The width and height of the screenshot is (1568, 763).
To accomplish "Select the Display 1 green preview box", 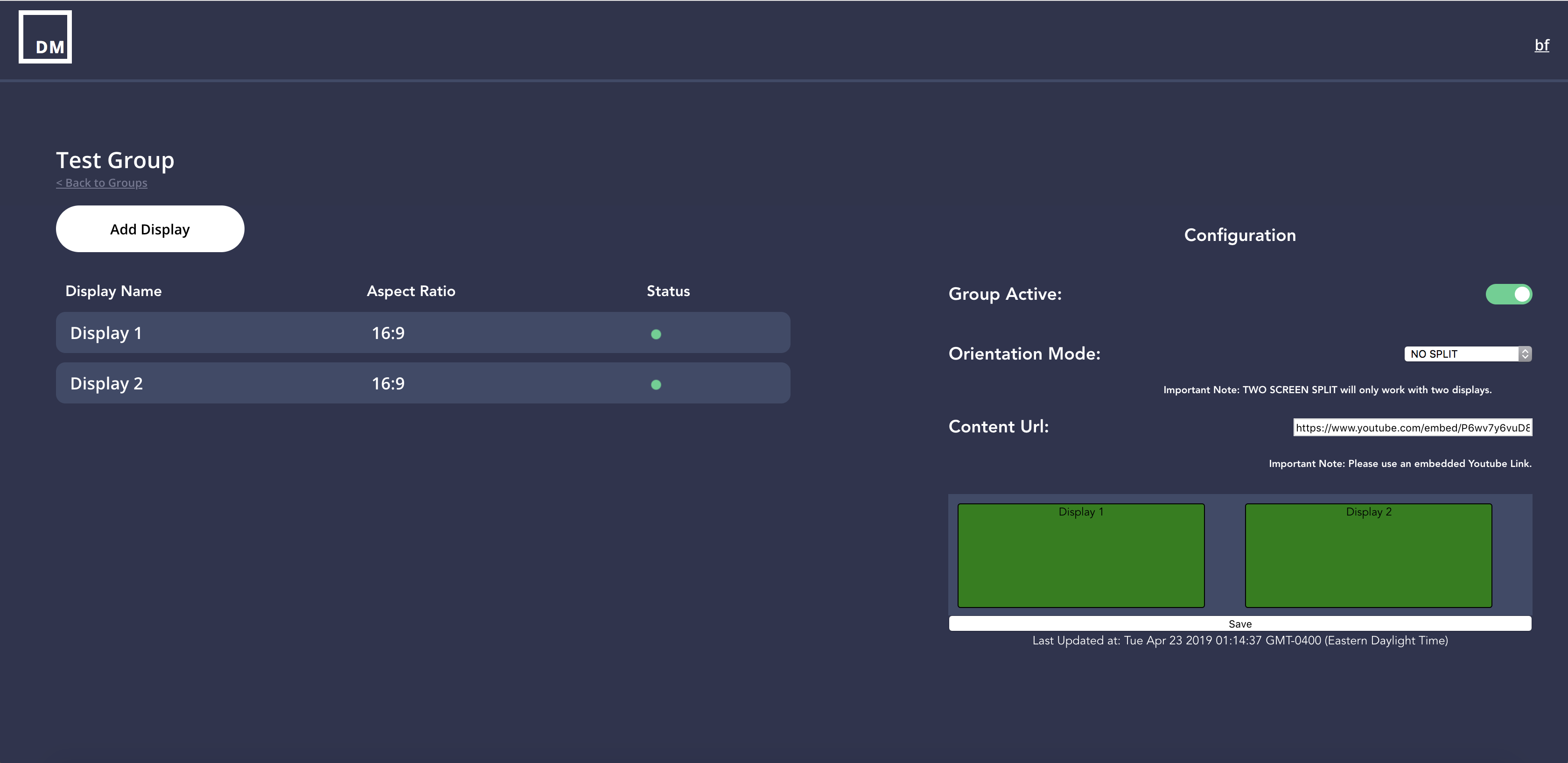I will [1080, 555].
